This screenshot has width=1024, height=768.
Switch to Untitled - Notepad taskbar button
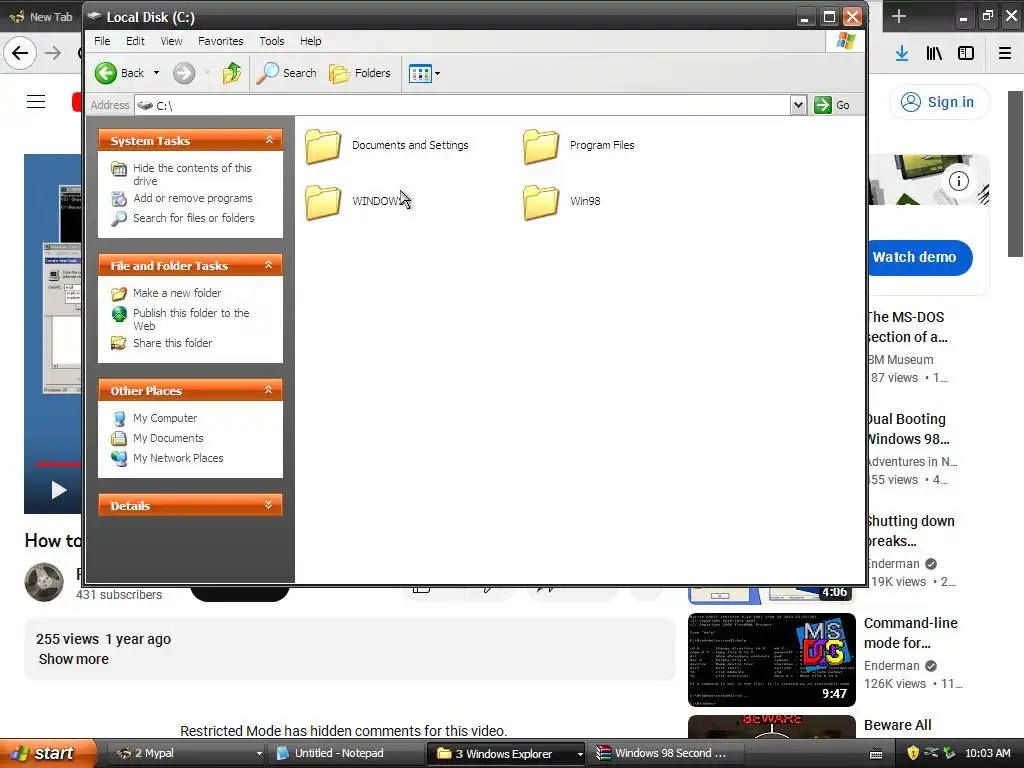pos(346,753)
